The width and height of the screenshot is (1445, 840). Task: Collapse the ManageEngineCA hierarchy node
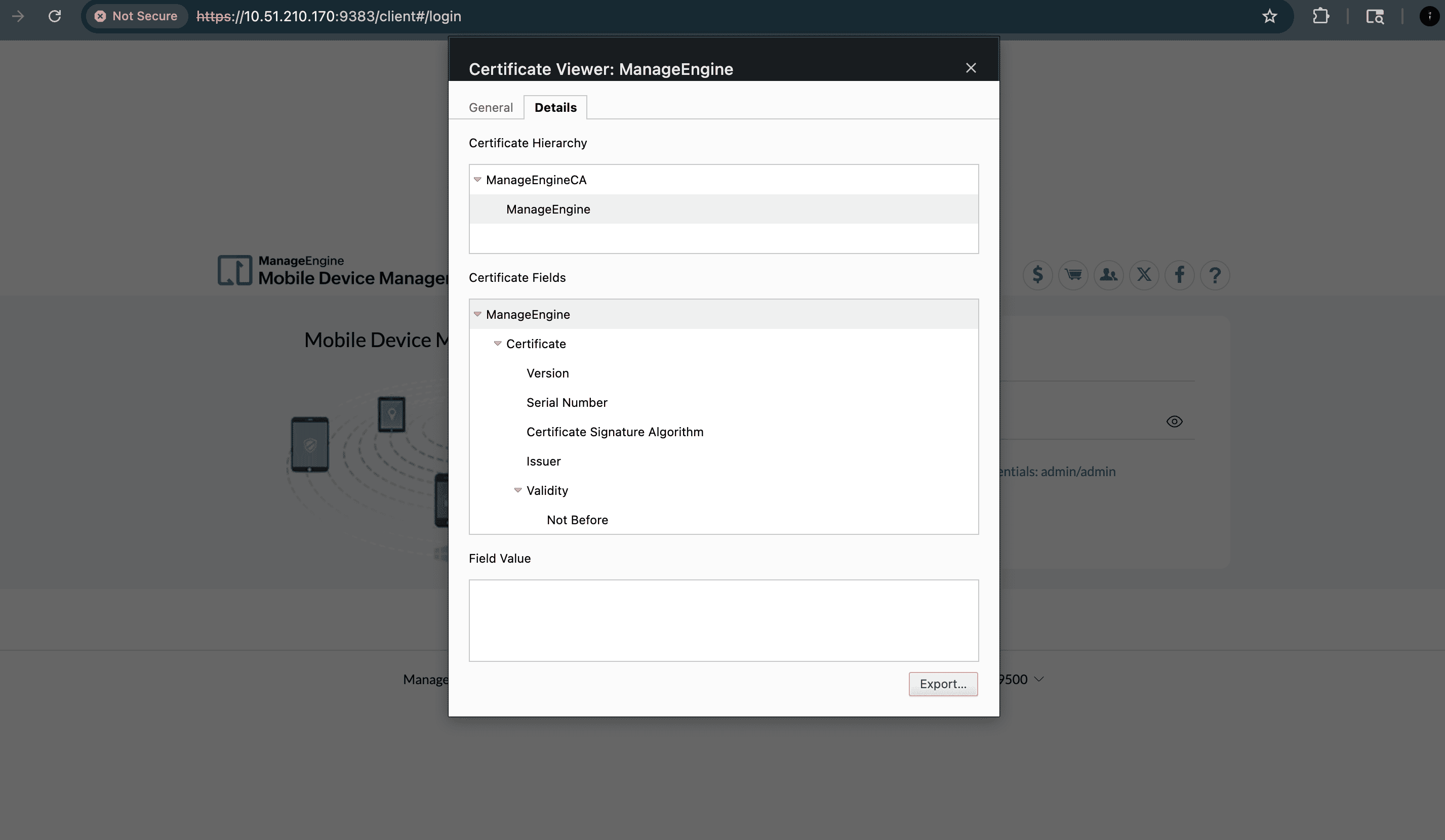[477, 180]
